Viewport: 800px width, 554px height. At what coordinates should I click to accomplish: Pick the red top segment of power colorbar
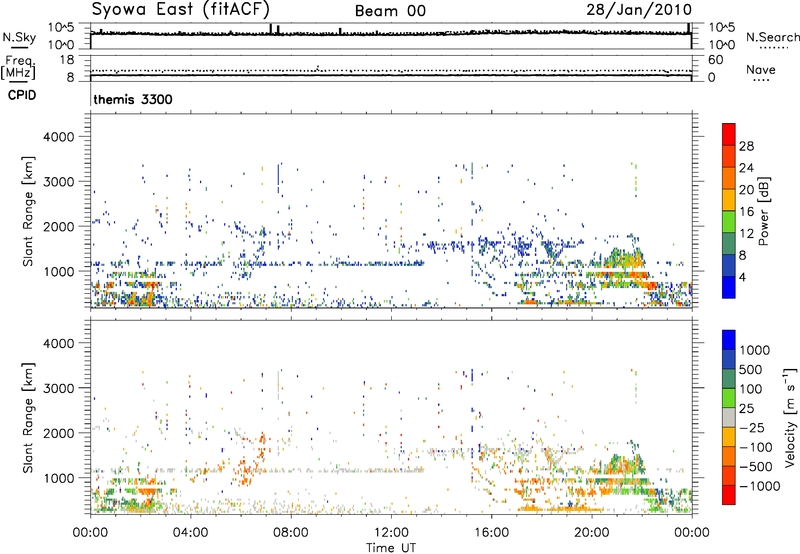click(x=729, y=134)
